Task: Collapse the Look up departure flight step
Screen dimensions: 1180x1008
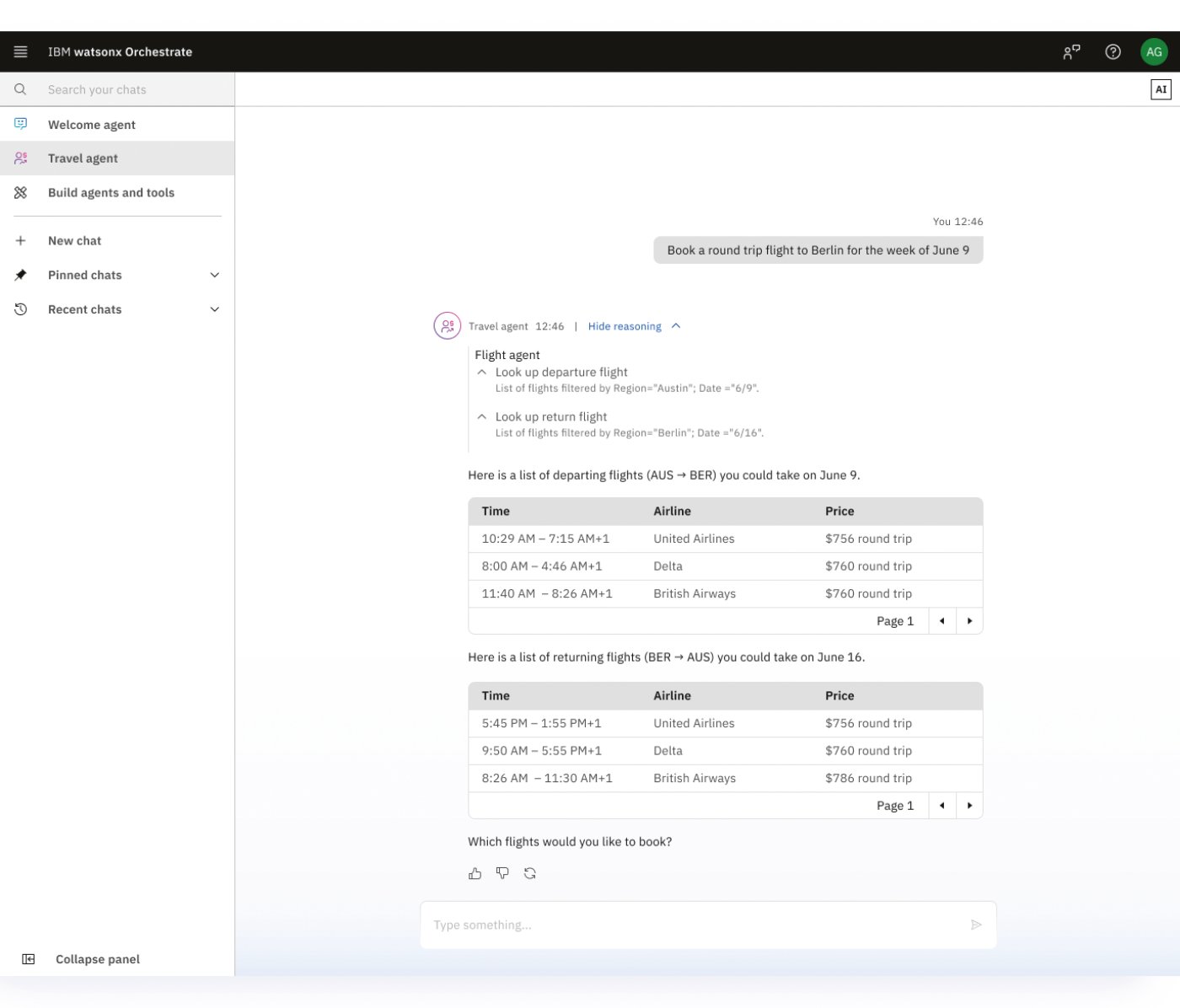Action: [x=482, y=373]
